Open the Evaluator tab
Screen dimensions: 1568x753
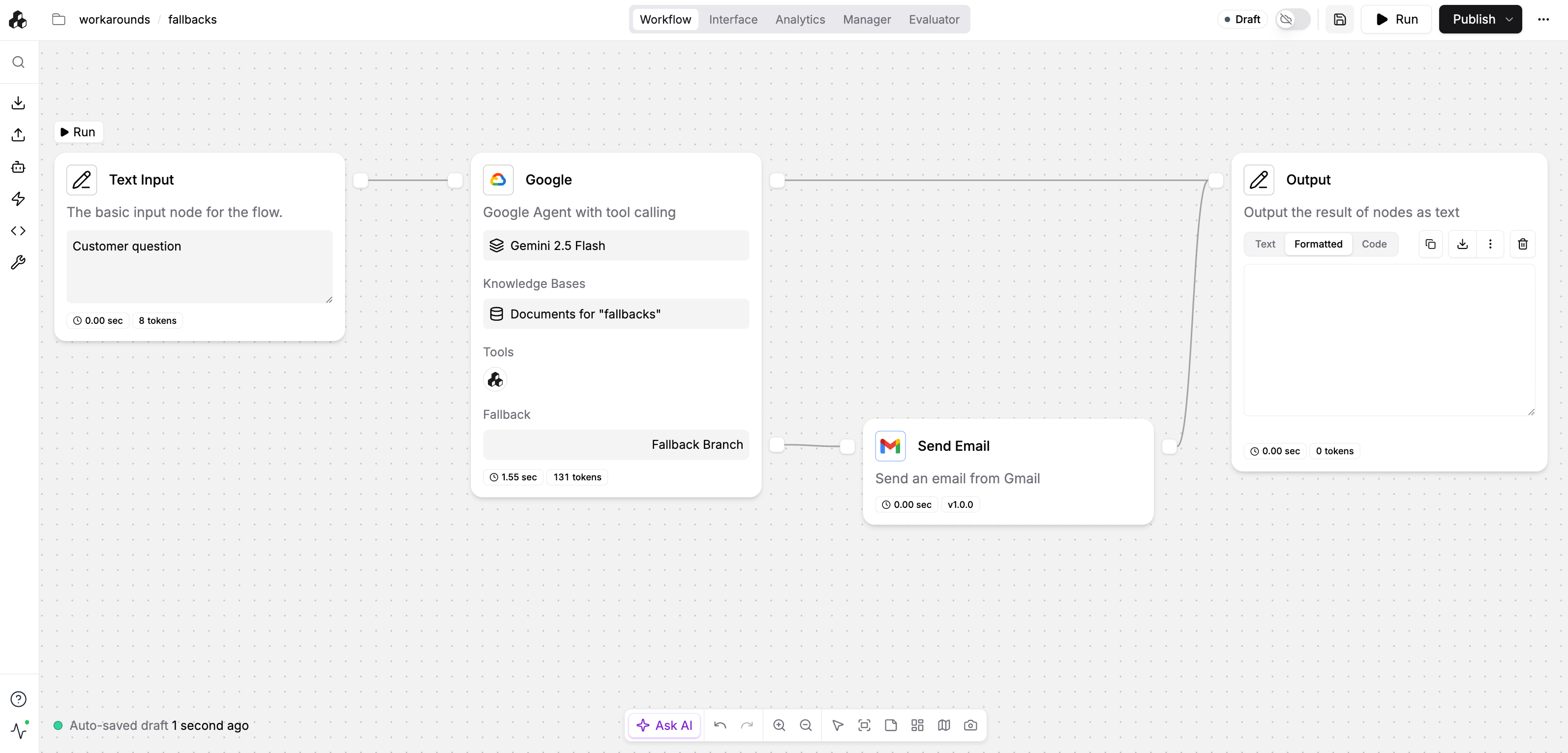click(933, 20)
